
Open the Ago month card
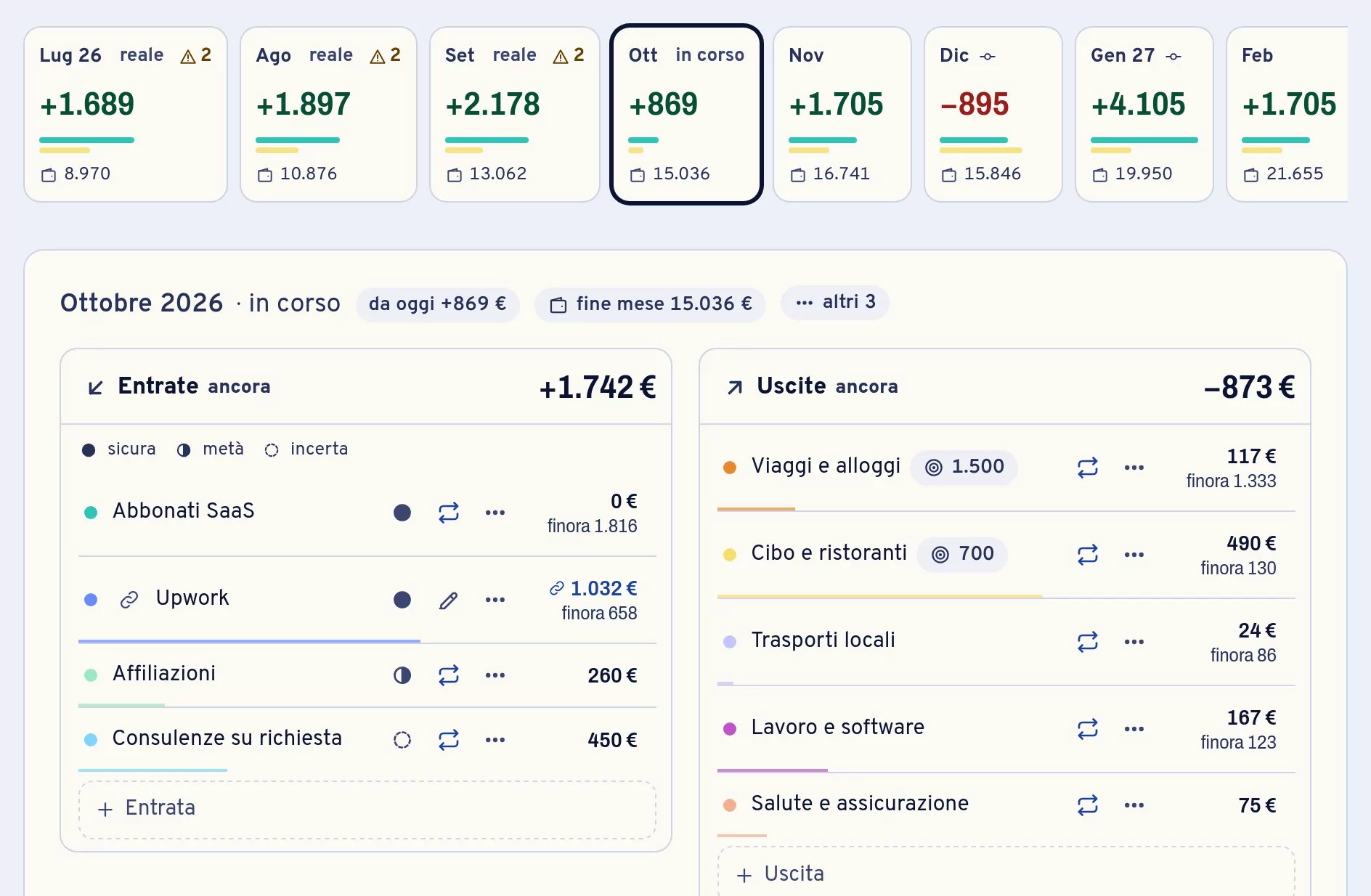tap(328, 114)
